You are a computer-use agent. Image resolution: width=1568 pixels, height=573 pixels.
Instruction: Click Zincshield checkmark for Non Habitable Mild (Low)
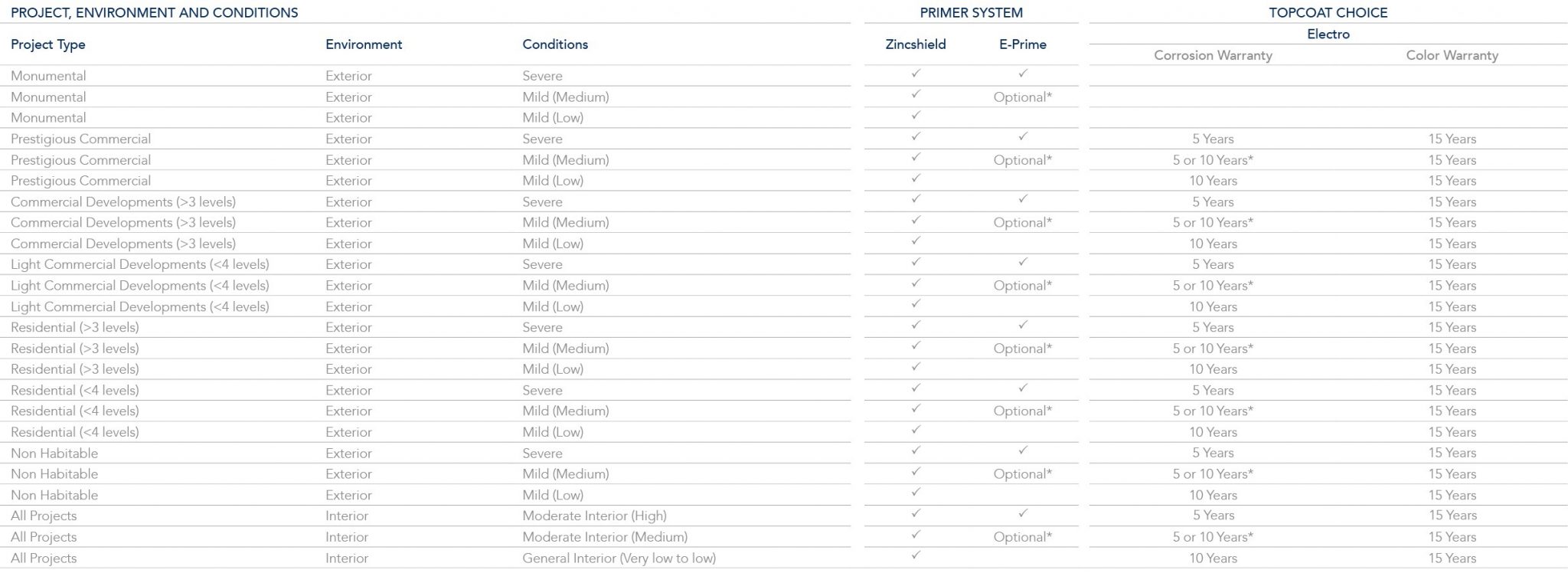click(x=916, y=493)
